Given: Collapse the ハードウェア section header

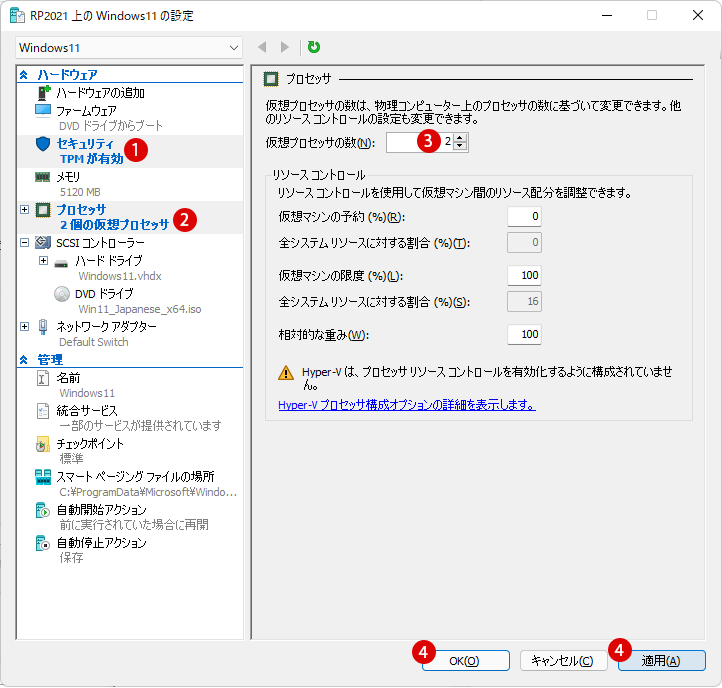Looking at the screenshot, I should (23, 75).
